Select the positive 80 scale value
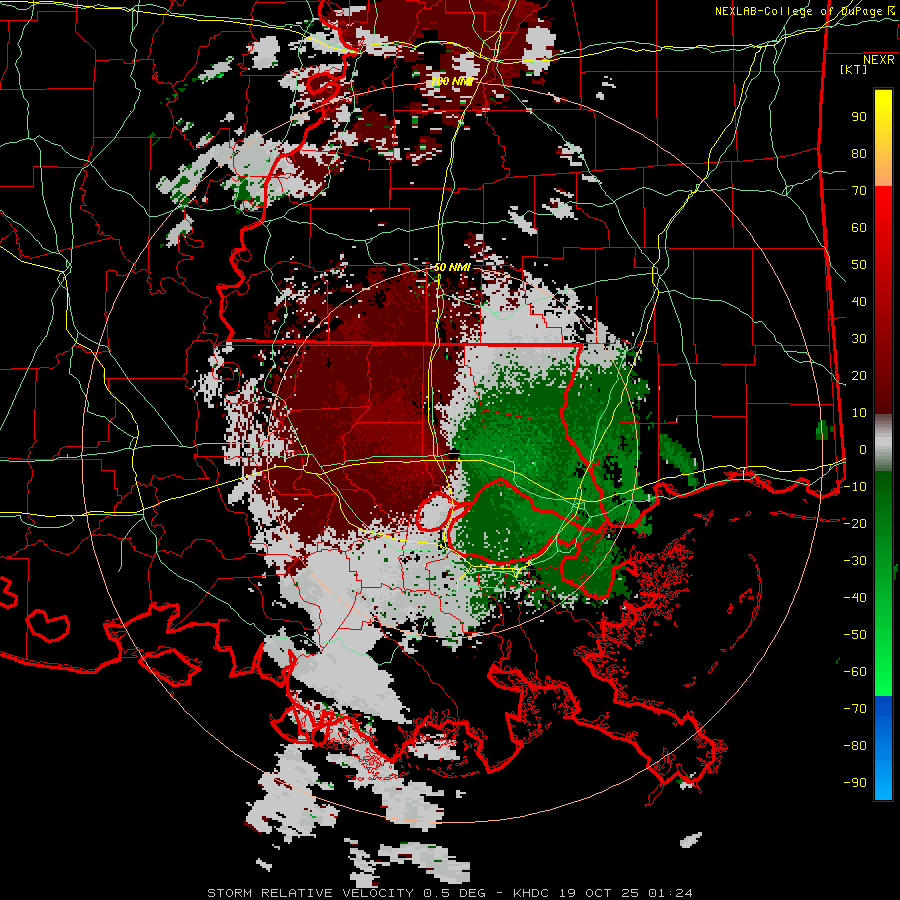This screenshot has width=900, height=900. (x=859, y=153)
